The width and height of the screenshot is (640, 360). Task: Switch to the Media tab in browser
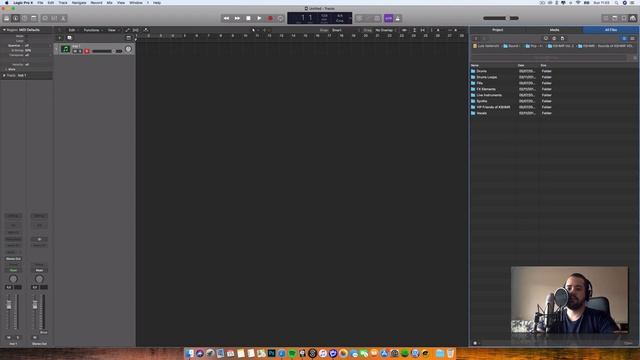pyautogui.click(x=554, y=30)
